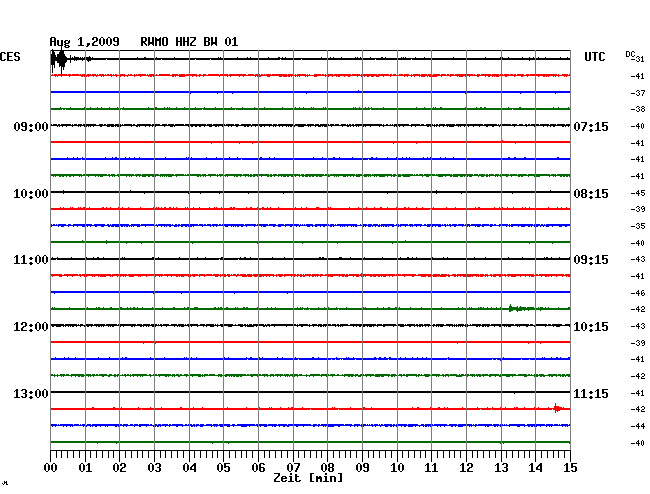Click the '10:15' UTC time label

coord(591,327)
